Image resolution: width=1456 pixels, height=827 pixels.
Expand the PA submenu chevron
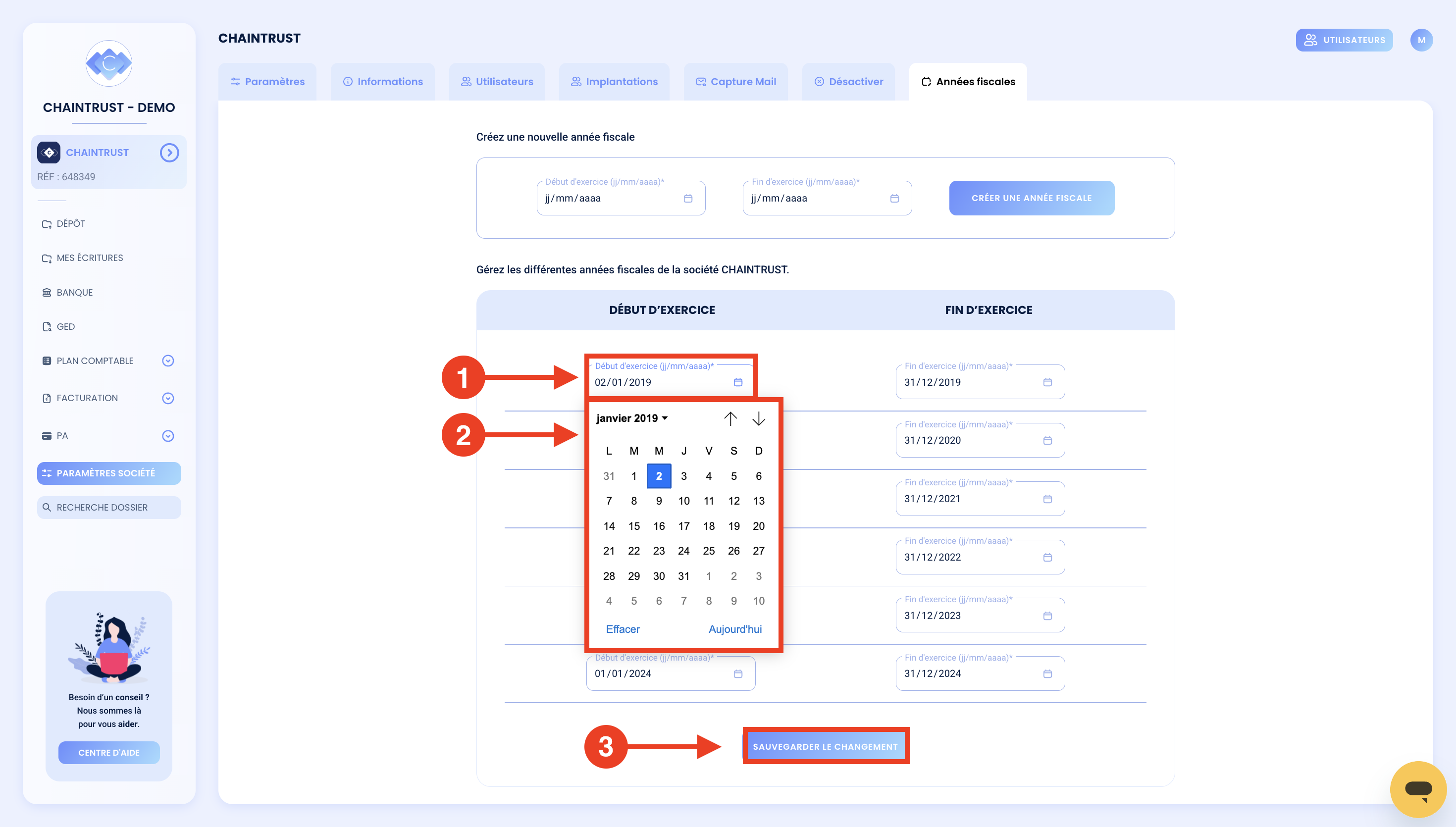click(168, 436)
